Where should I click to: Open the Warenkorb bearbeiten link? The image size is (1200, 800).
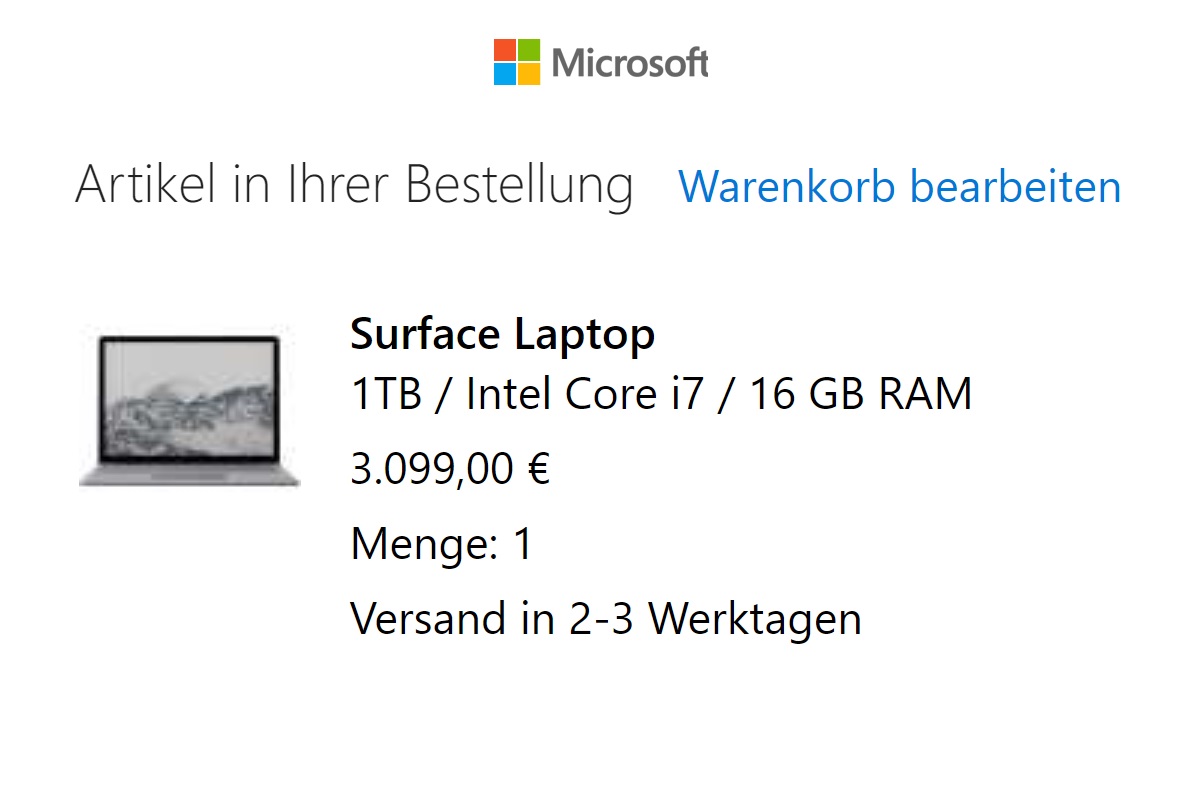pyautogui.click(x=899, y=187)
